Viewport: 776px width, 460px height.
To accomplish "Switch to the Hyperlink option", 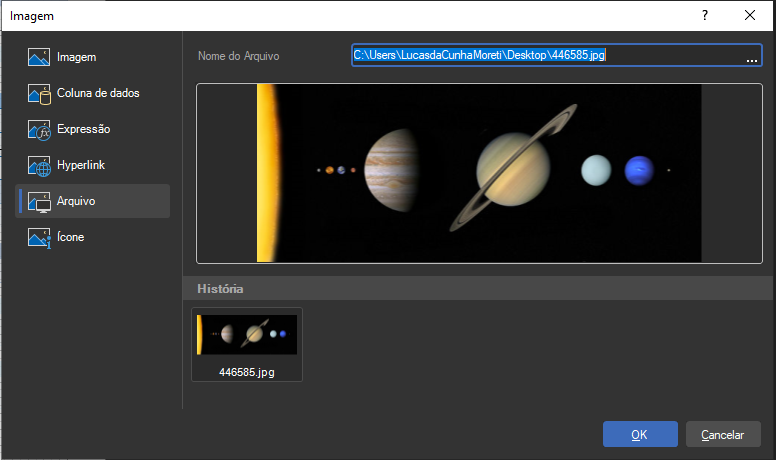I will point(81,165).
